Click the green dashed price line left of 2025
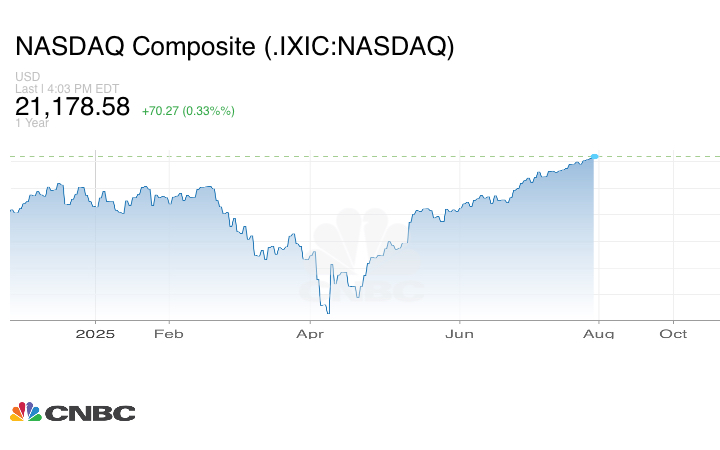This screenshot has width=720, height=450. coord(50,157)
